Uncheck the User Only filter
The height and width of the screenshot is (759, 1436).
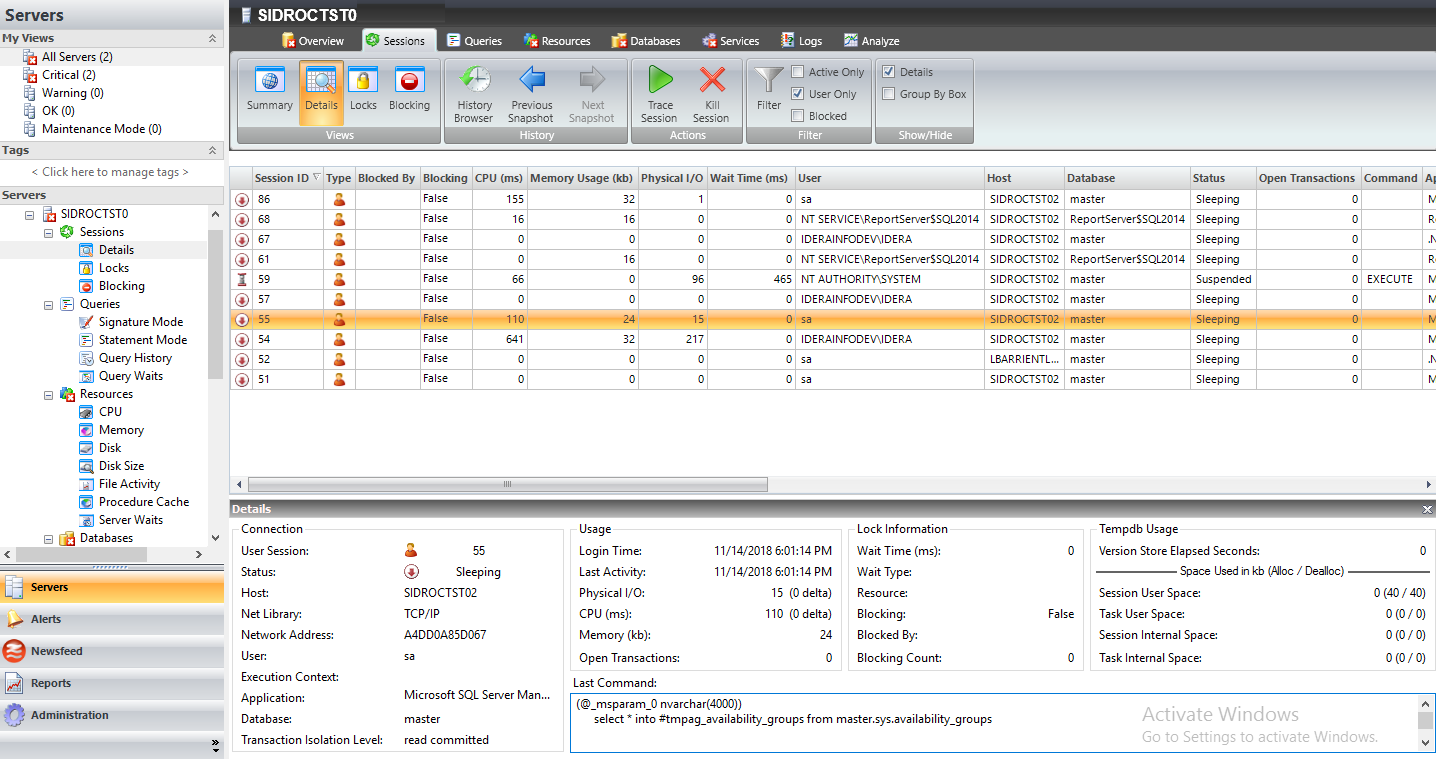[x=798, y=94]
